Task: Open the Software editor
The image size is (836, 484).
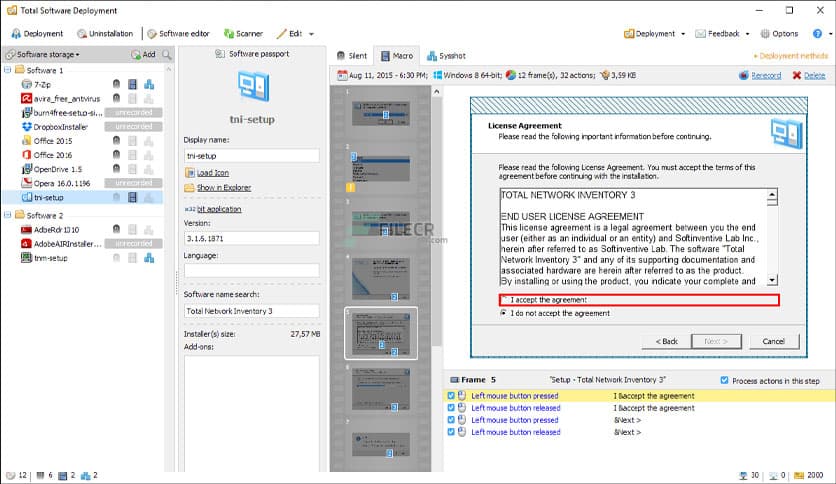Action: click(x=178, y=34)
